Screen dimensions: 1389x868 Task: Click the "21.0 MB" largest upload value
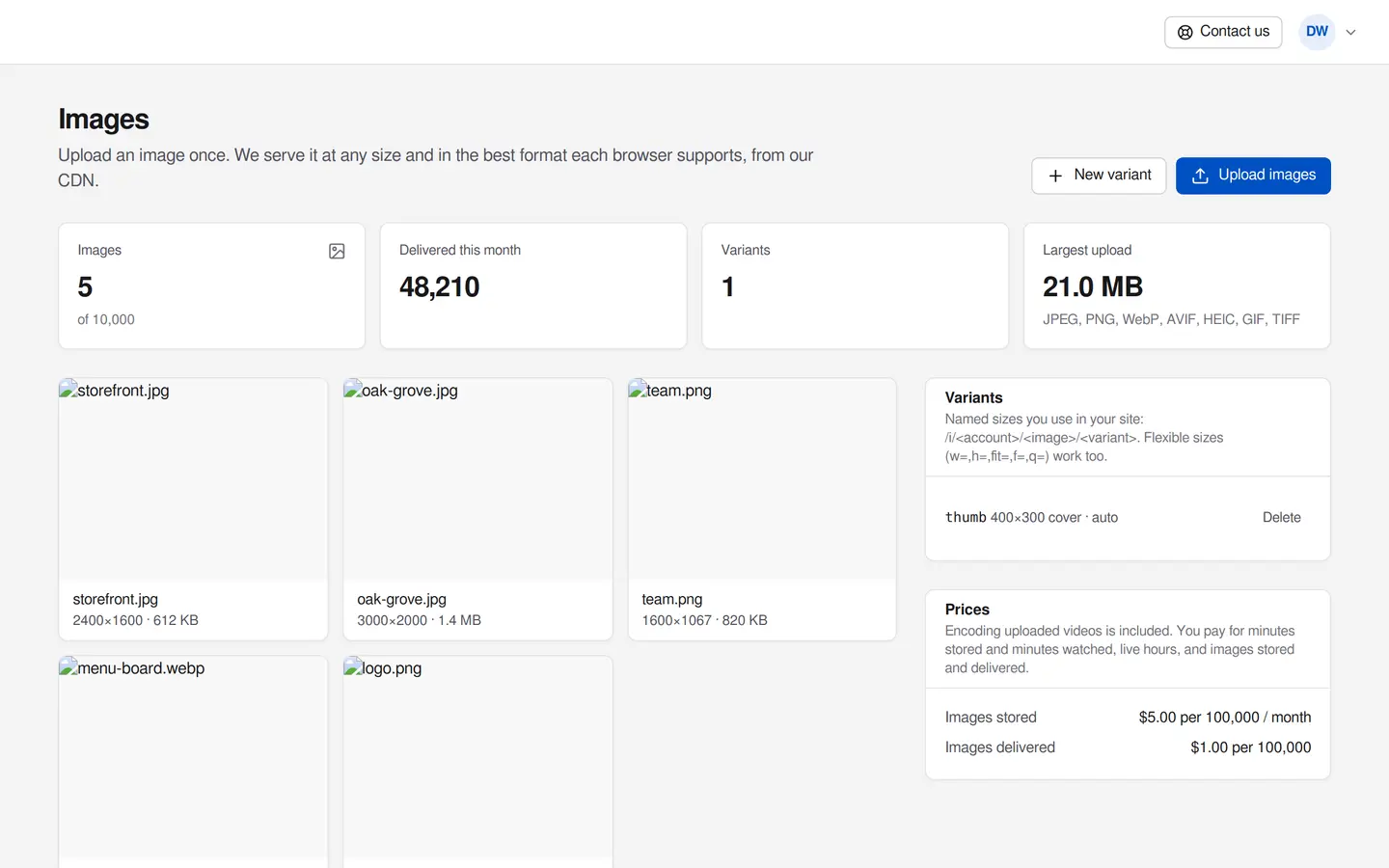1092,287
